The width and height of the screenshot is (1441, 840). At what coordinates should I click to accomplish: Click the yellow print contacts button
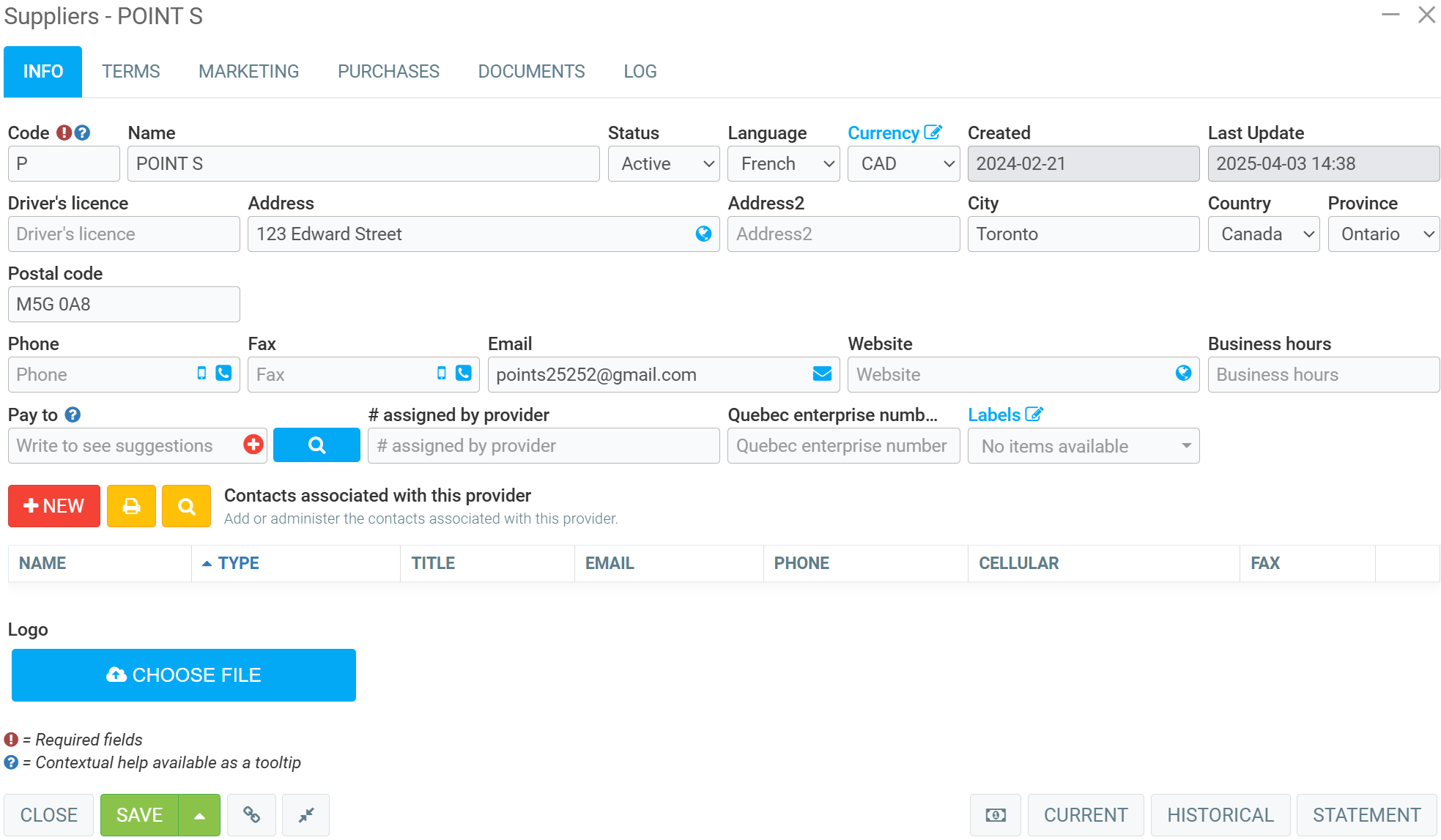point(131,506)
